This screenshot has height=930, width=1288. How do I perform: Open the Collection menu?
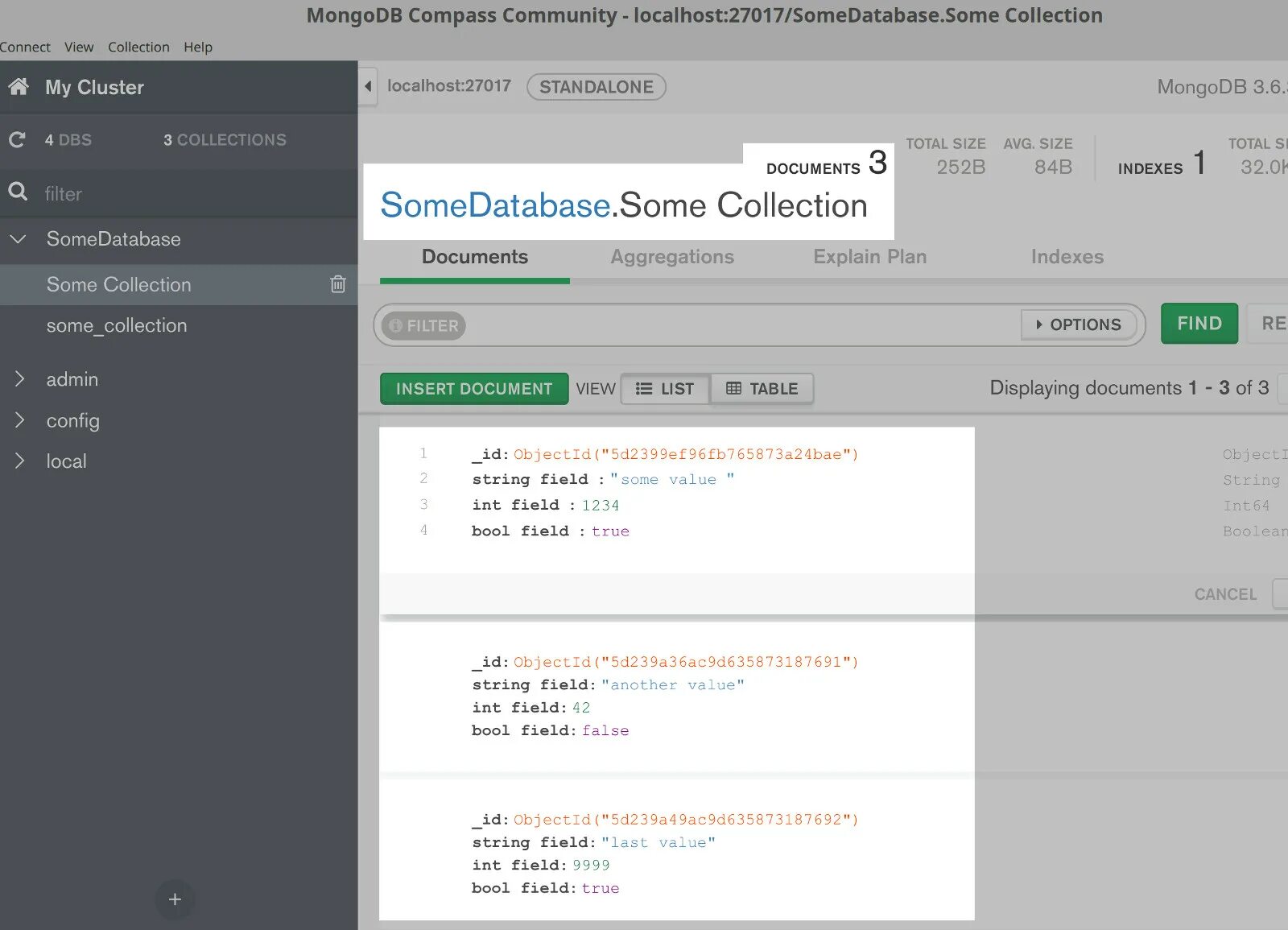pyautogui.click(x=138, y=47)
